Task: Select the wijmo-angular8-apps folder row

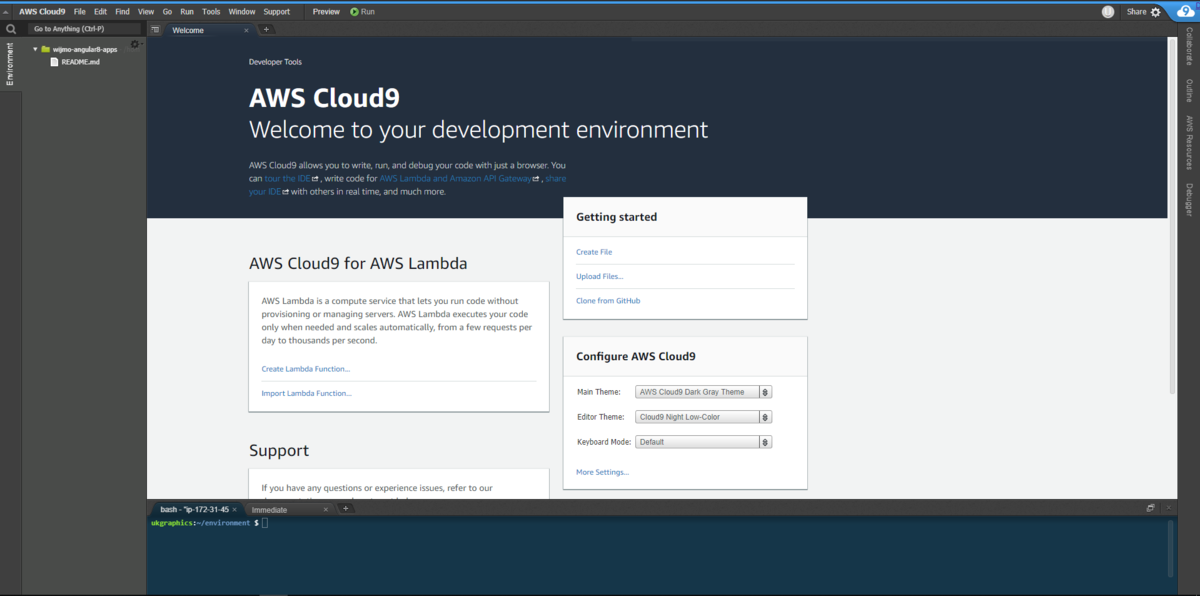Action: coord(85,49)
